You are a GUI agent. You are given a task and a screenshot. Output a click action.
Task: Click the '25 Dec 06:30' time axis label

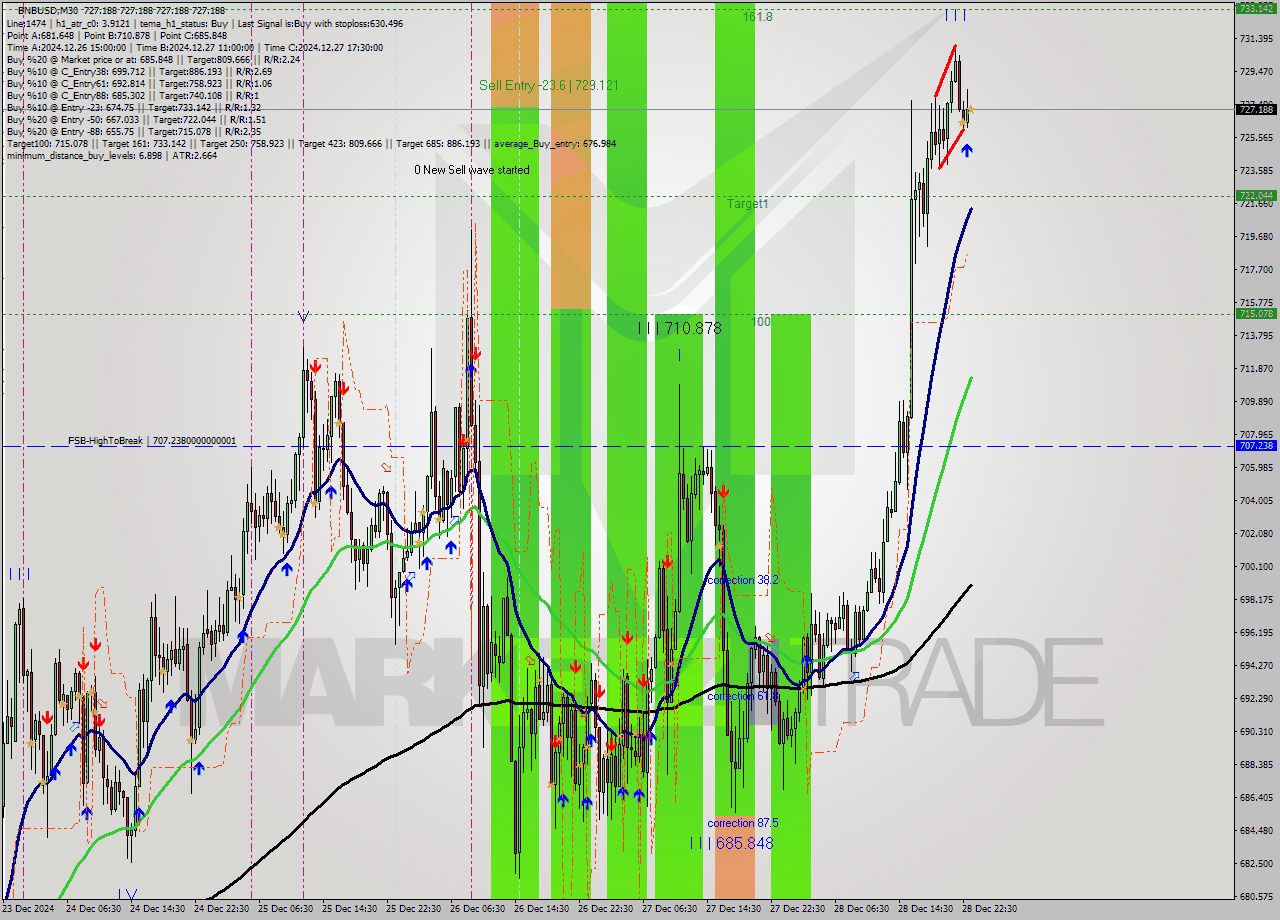[x=285, y=909]
